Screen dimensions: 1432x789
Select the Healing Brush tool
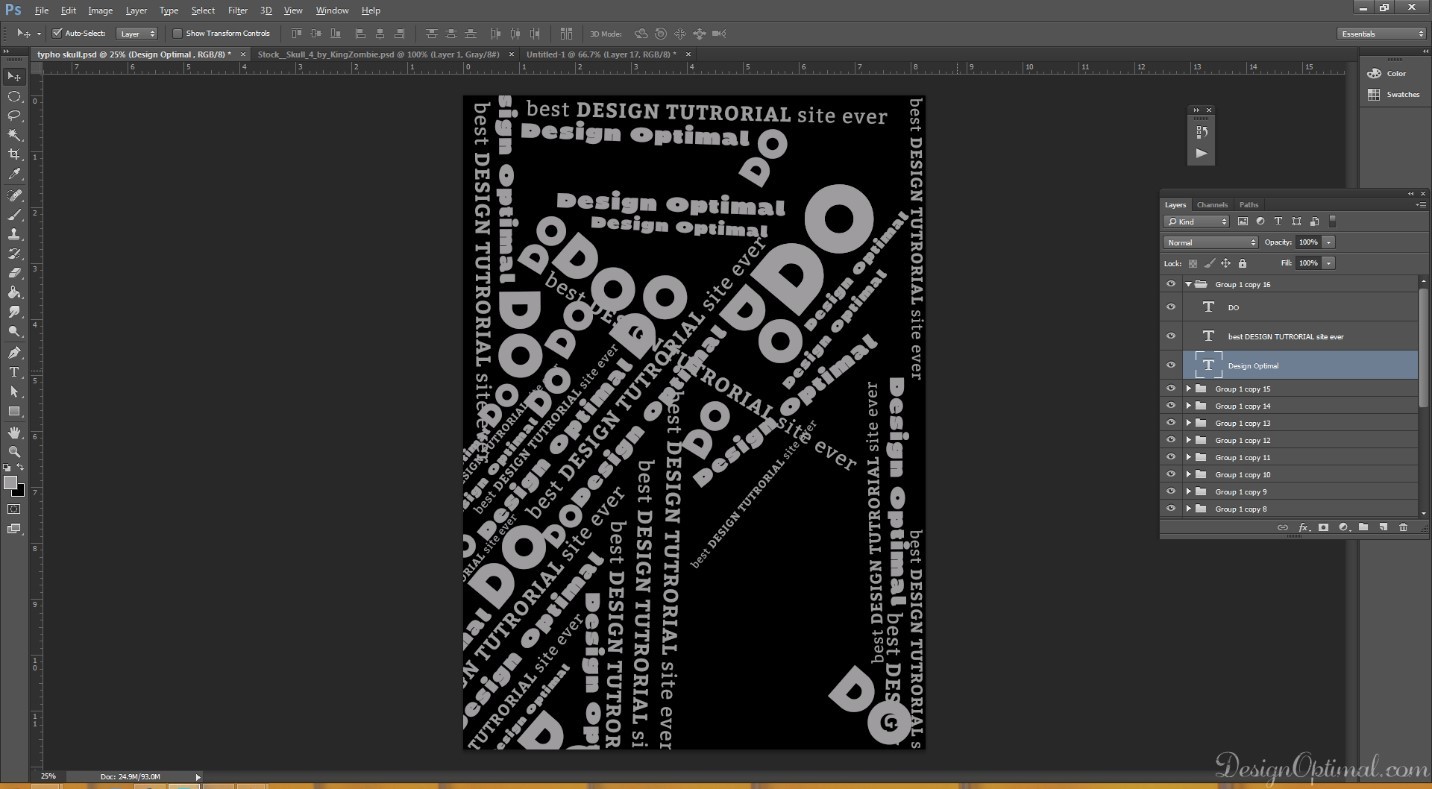[14, 195]
